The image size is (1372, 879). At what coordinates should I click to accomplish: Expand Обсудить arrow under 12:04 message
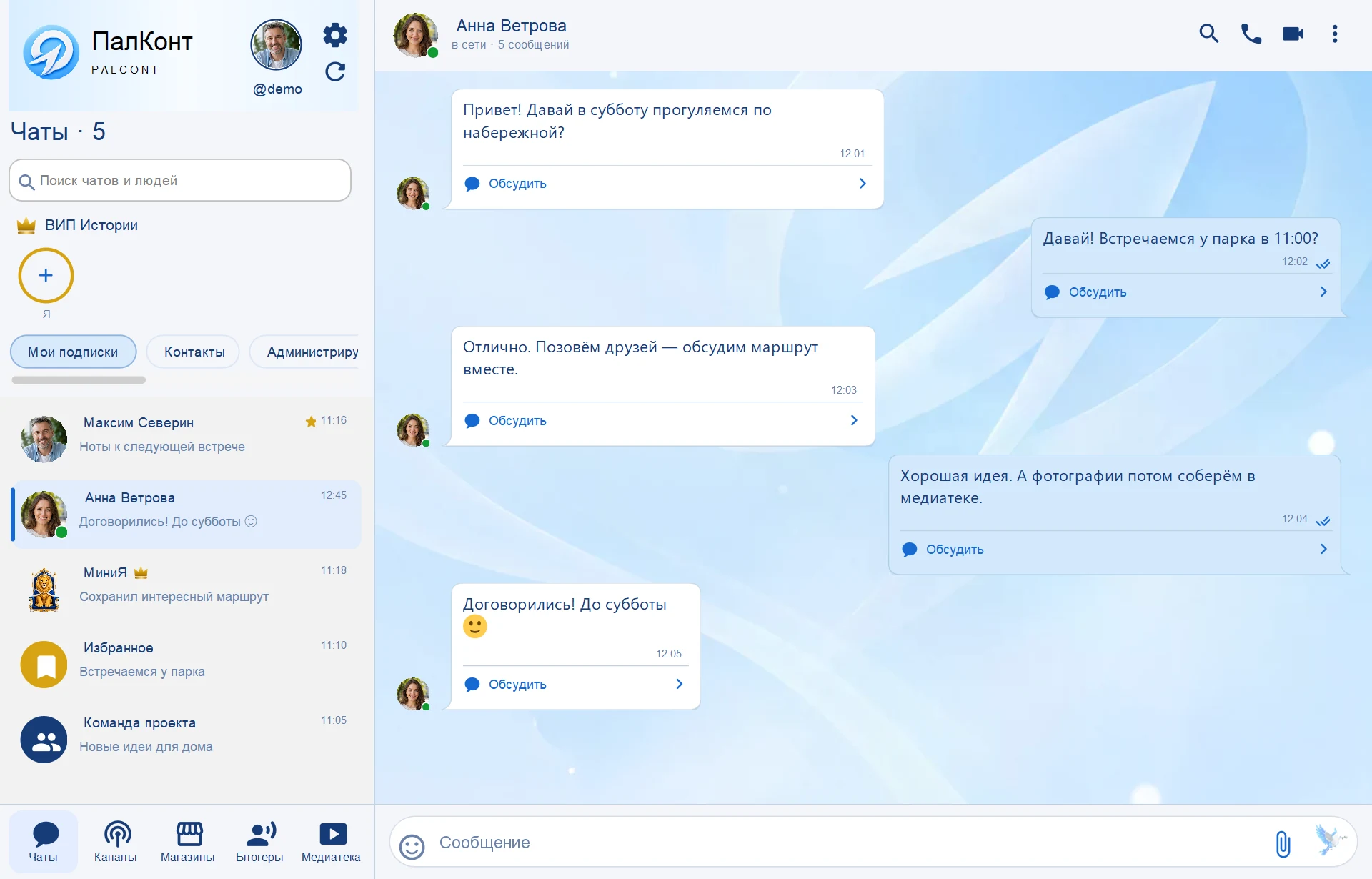pos(1323,549)
